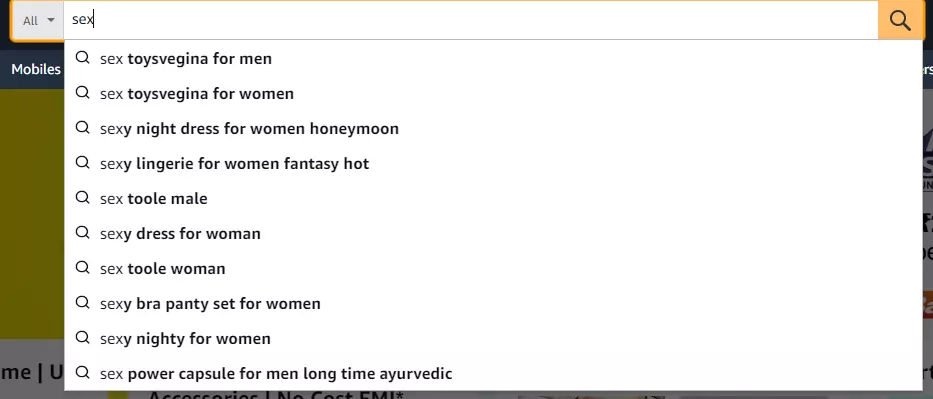Screen dimensions: 933x399
Task: Choose suggestion 'sexy dress for woman'
Action: click(x=494, y=233)
